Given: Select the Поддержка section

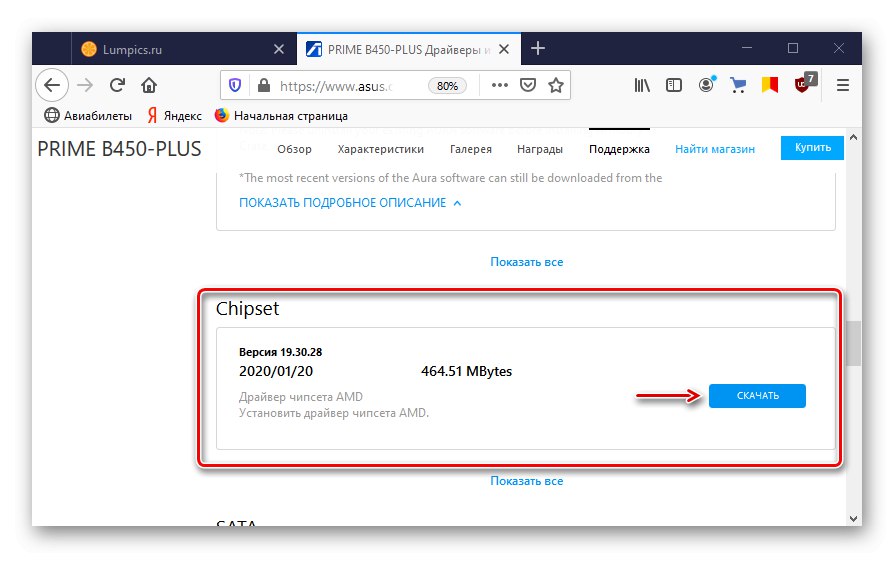Looking at the screenshot, I should [x=619, y=149].
